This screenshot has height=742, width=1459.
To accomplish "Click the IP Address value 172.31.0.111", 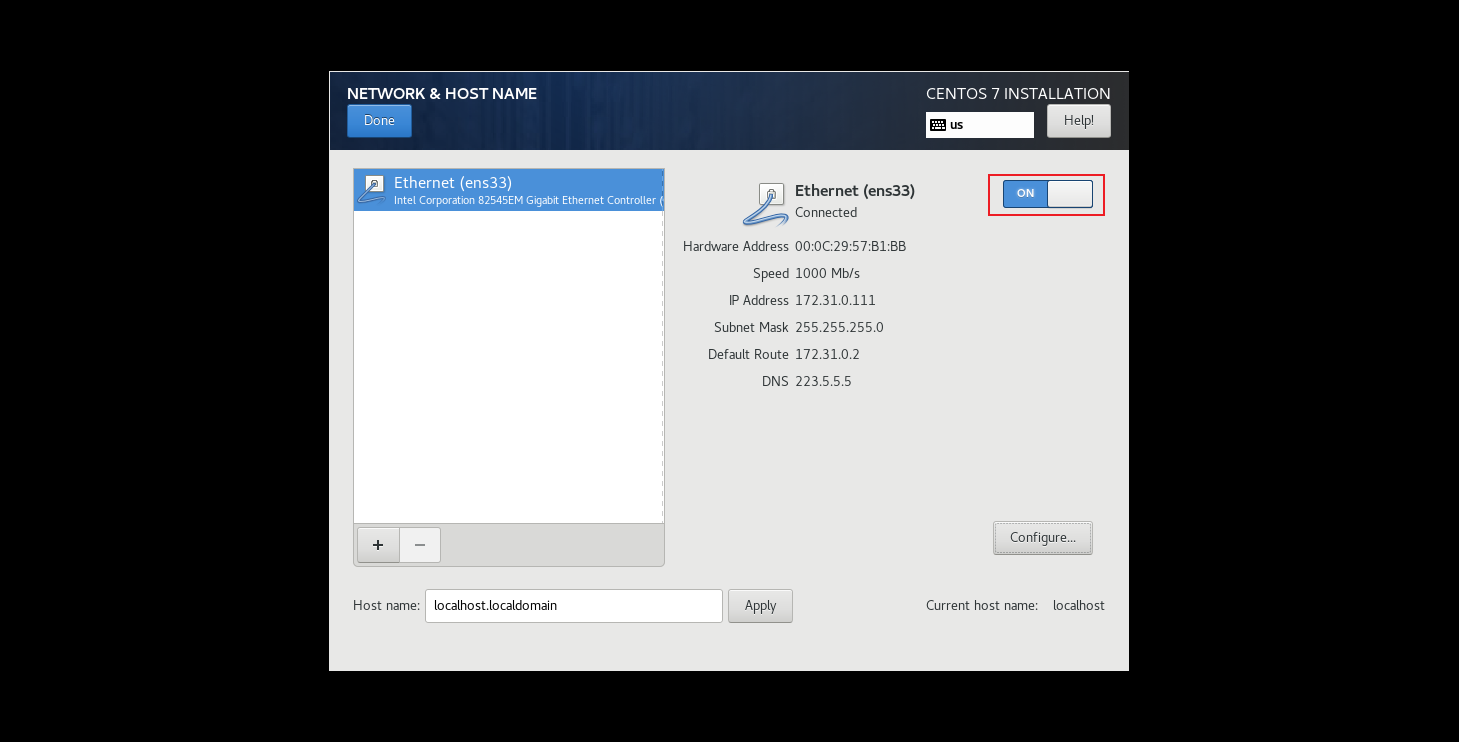I will 835,300.
